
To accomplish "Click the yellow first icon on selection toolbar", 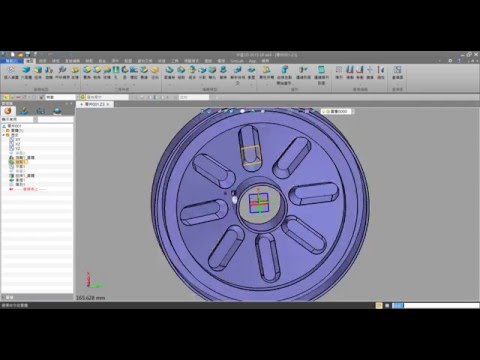I will [6, 97].
